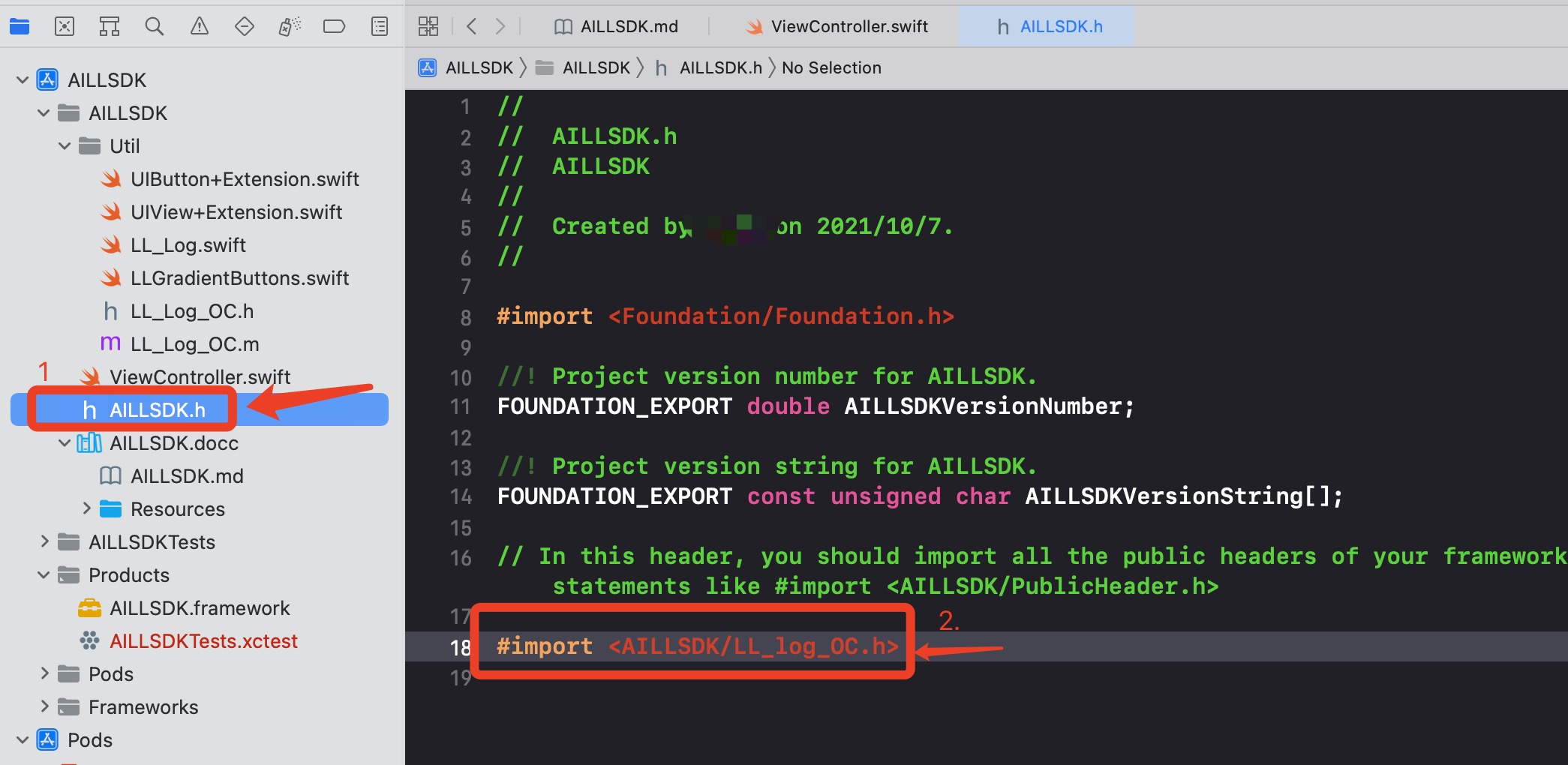
Task: Open the Test navigator diamond icon
Action: [x=245, y=27]
